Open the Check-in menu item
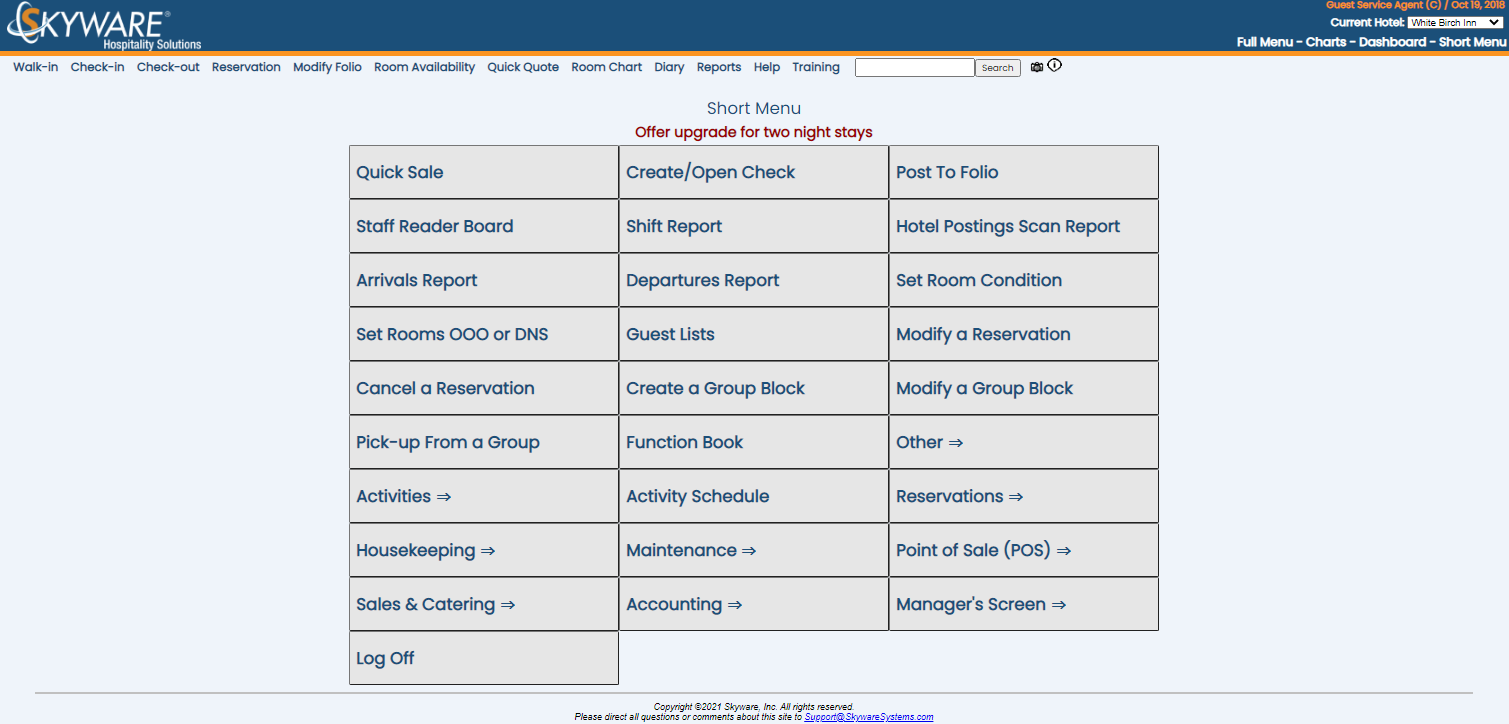The width and height of the screenshot is (1509, 724). 98,67
